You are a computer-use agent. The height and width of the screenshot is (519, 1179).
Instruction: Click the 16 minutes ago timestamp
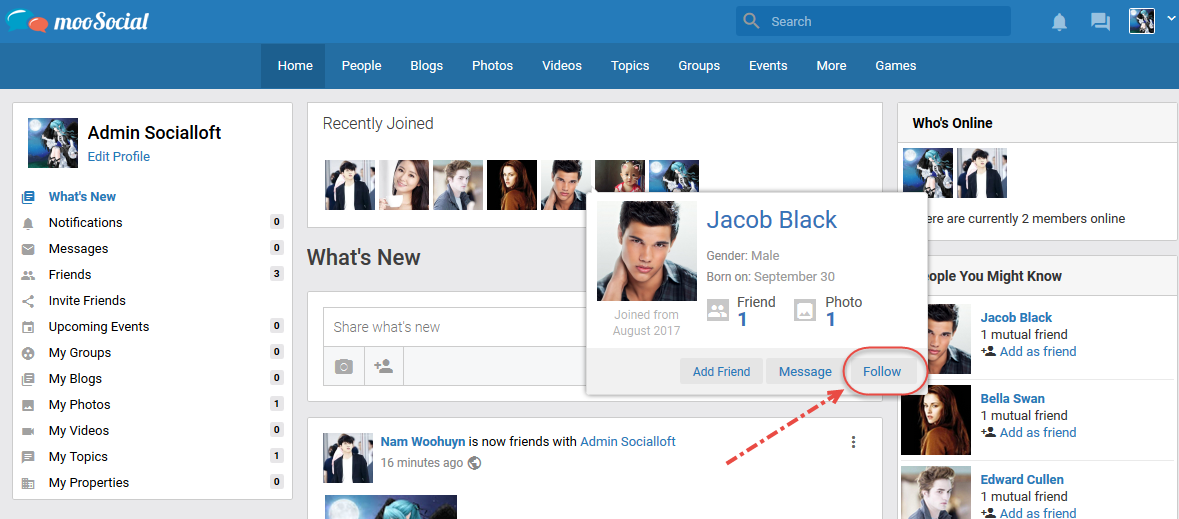tap(422, 463)
